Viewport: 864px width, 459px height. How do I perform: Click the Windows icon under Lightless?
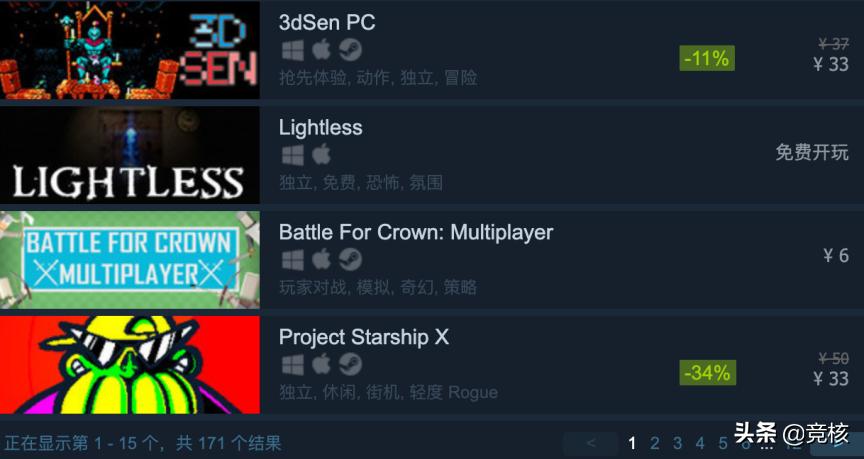click(x=293, y=155)
